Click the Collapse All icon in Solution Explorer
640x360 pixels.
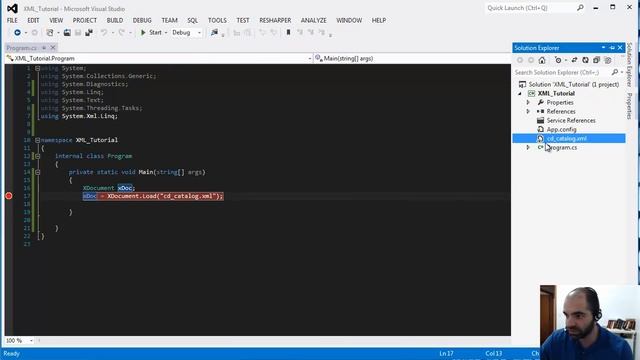click(596, 60)
